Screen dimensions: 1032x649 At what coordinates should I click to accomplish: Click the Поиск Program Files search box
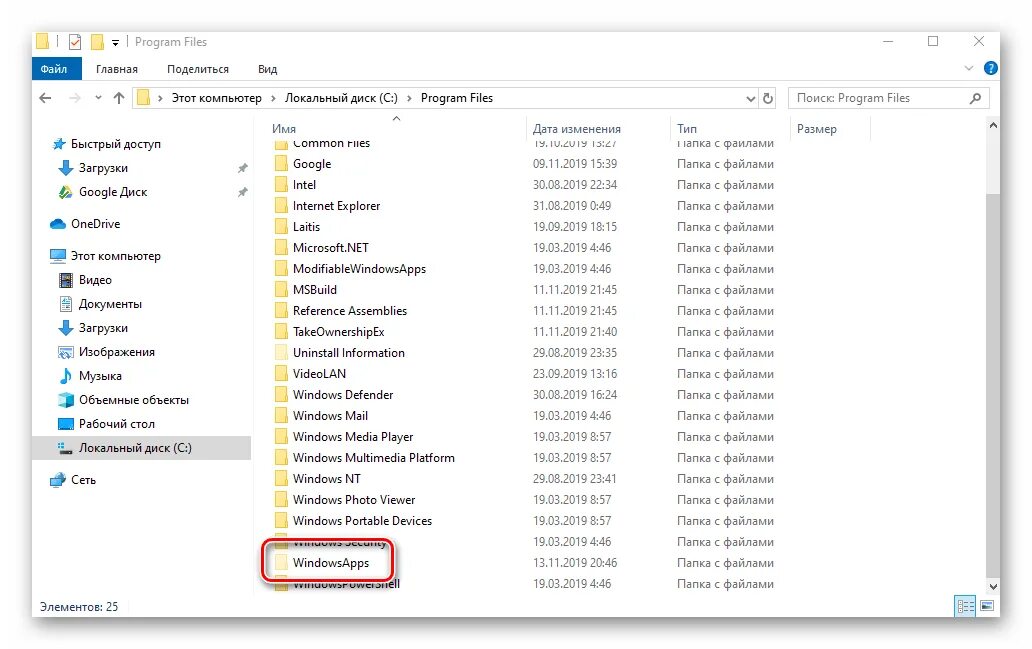[x=880, y=97]
